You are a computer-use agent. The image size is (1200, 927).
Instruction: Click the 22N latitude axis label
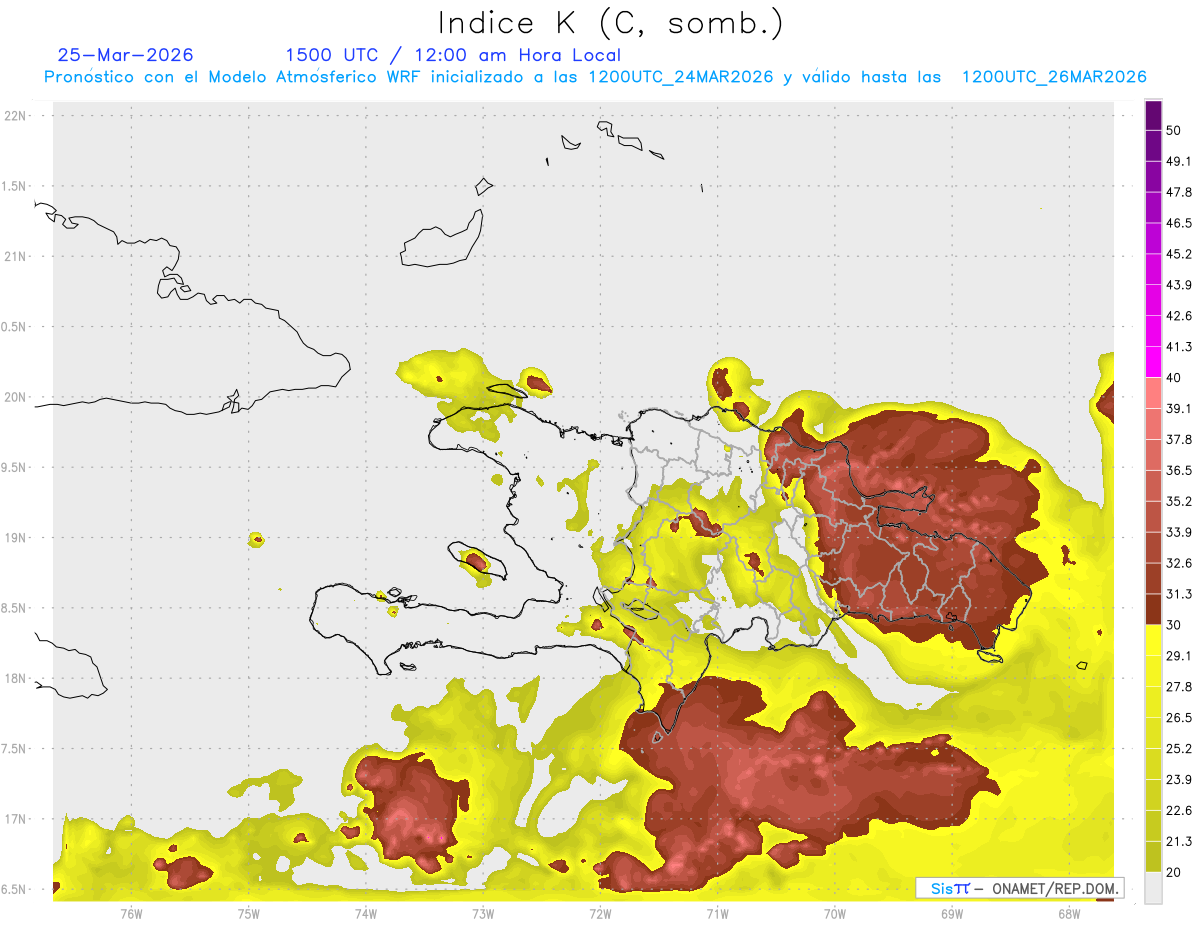tap(15, 116)
